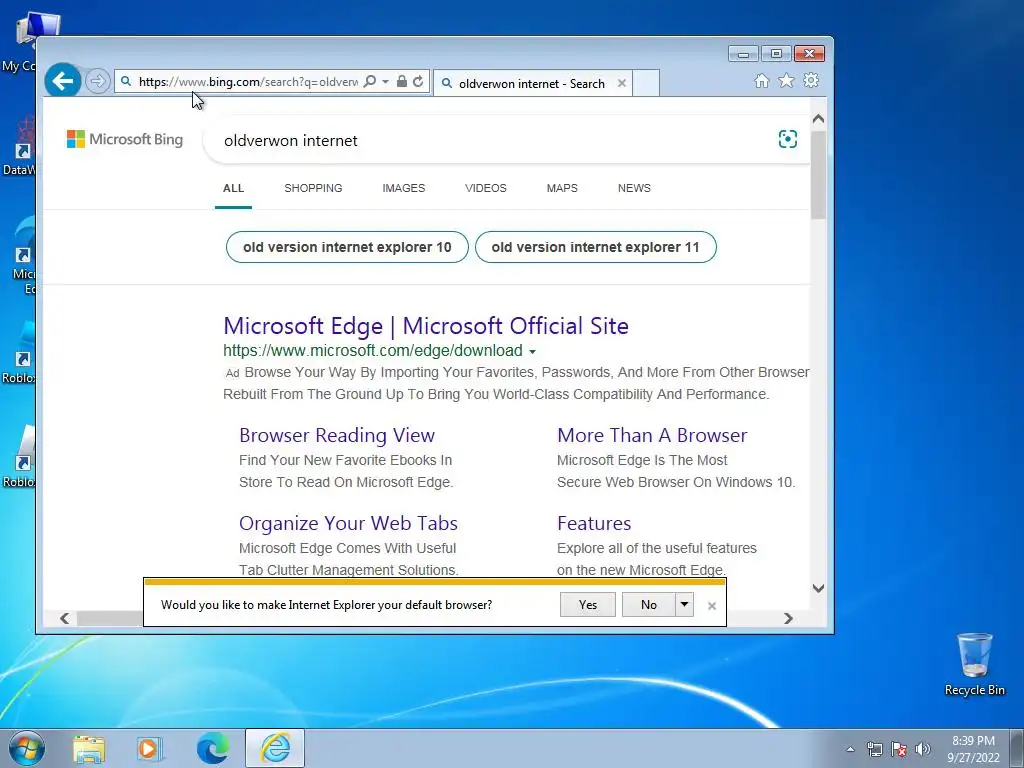Dismiss the default browser notification bar
This screenshot has height=768, width=1024.
coord(712,606)
